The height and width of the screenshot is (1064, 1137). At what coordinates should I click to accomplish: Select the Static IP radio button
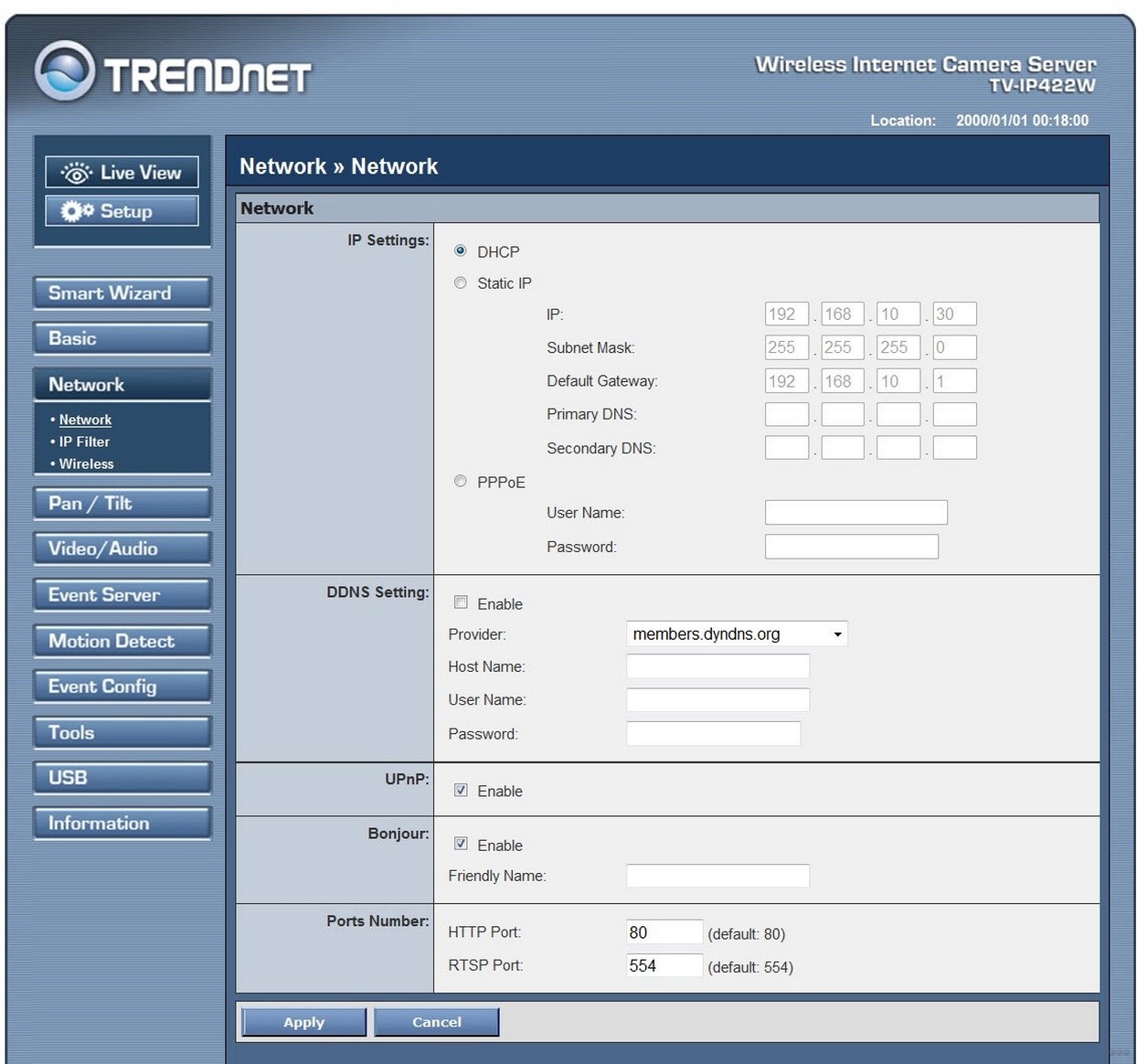pos(461,282)
